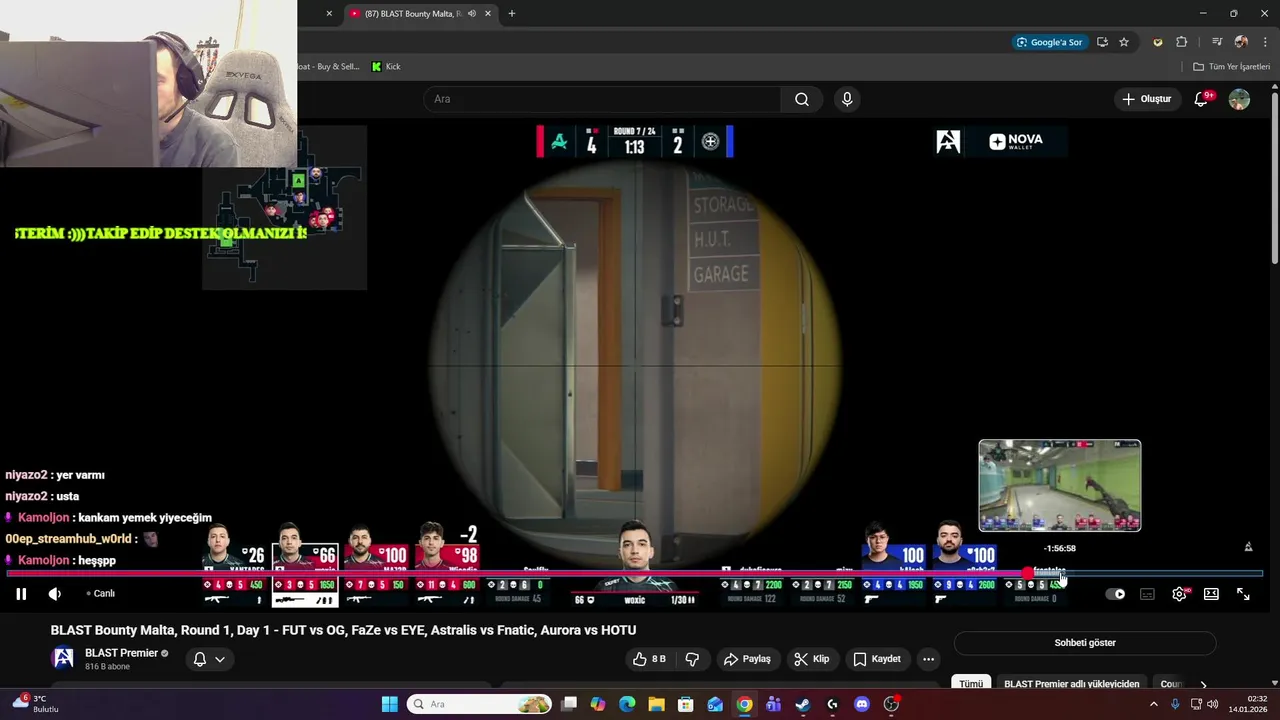Open BLAST Premier channel avatar
Image resolution: width=1280 pixels, height=720 pixels.
[x=63, y=658]
